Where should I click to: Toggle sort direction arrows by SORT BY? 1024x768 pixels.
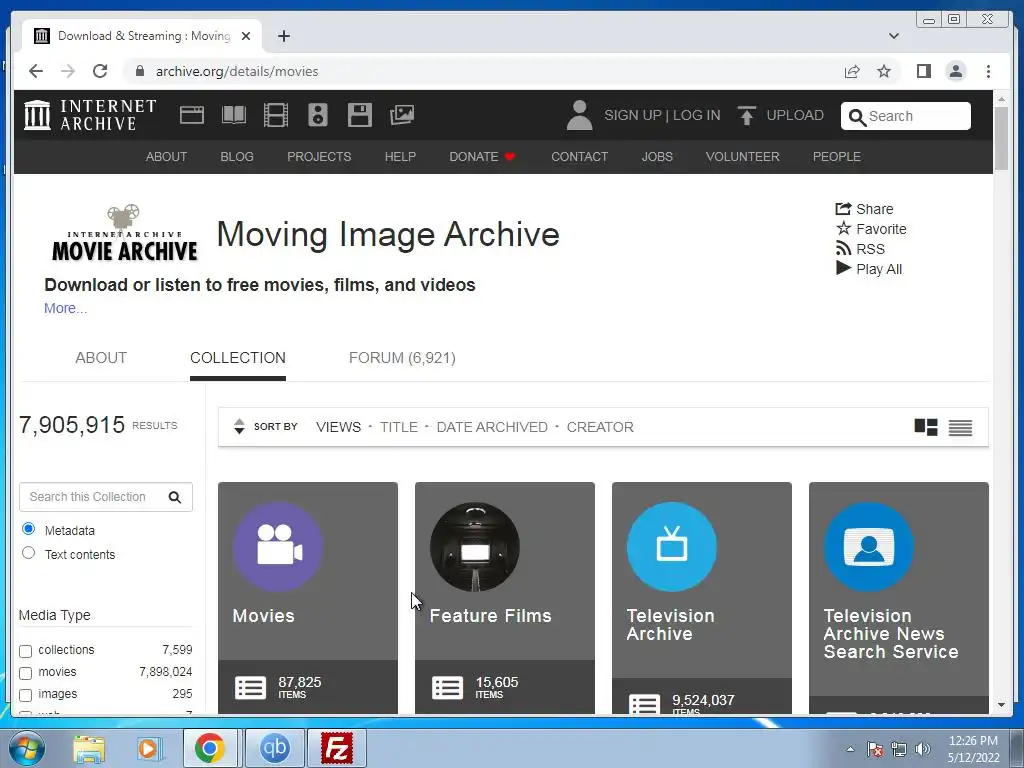(239, 426)
